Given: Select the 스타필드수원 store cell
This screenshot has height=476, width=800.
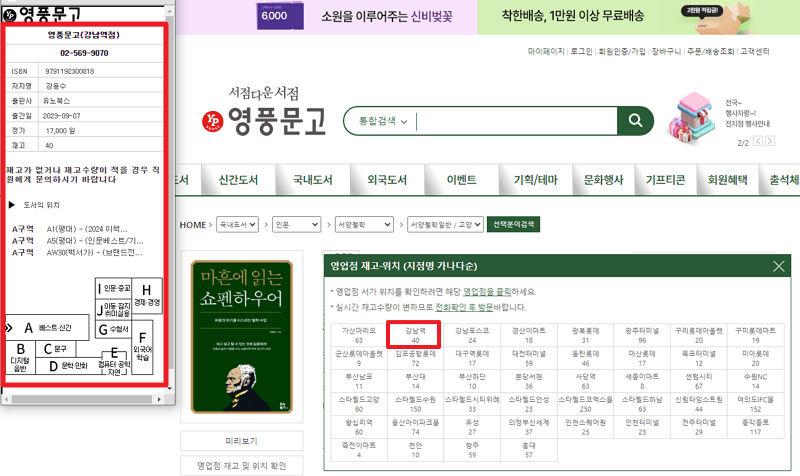Looking at the screenshot, I should [x=415, y=404].
